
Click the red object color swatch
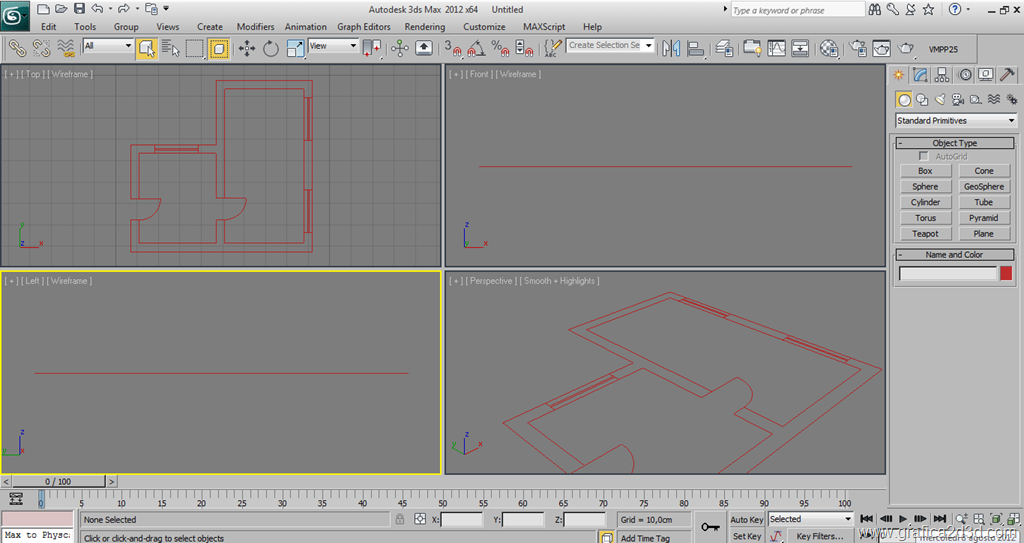click(x=1006, y=273)
